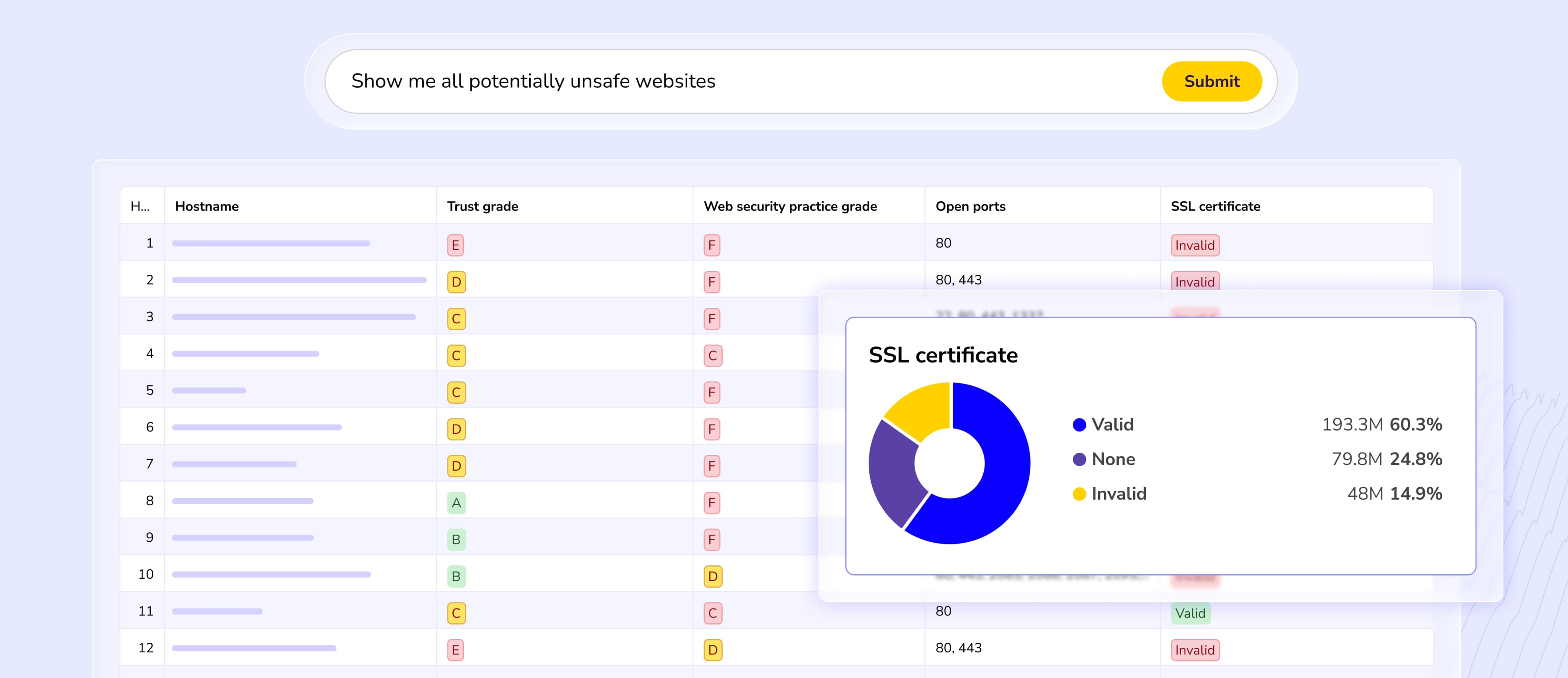
Task: Click the purple None legend dot
Action: pyautogui.click(x=1079, y=460)
